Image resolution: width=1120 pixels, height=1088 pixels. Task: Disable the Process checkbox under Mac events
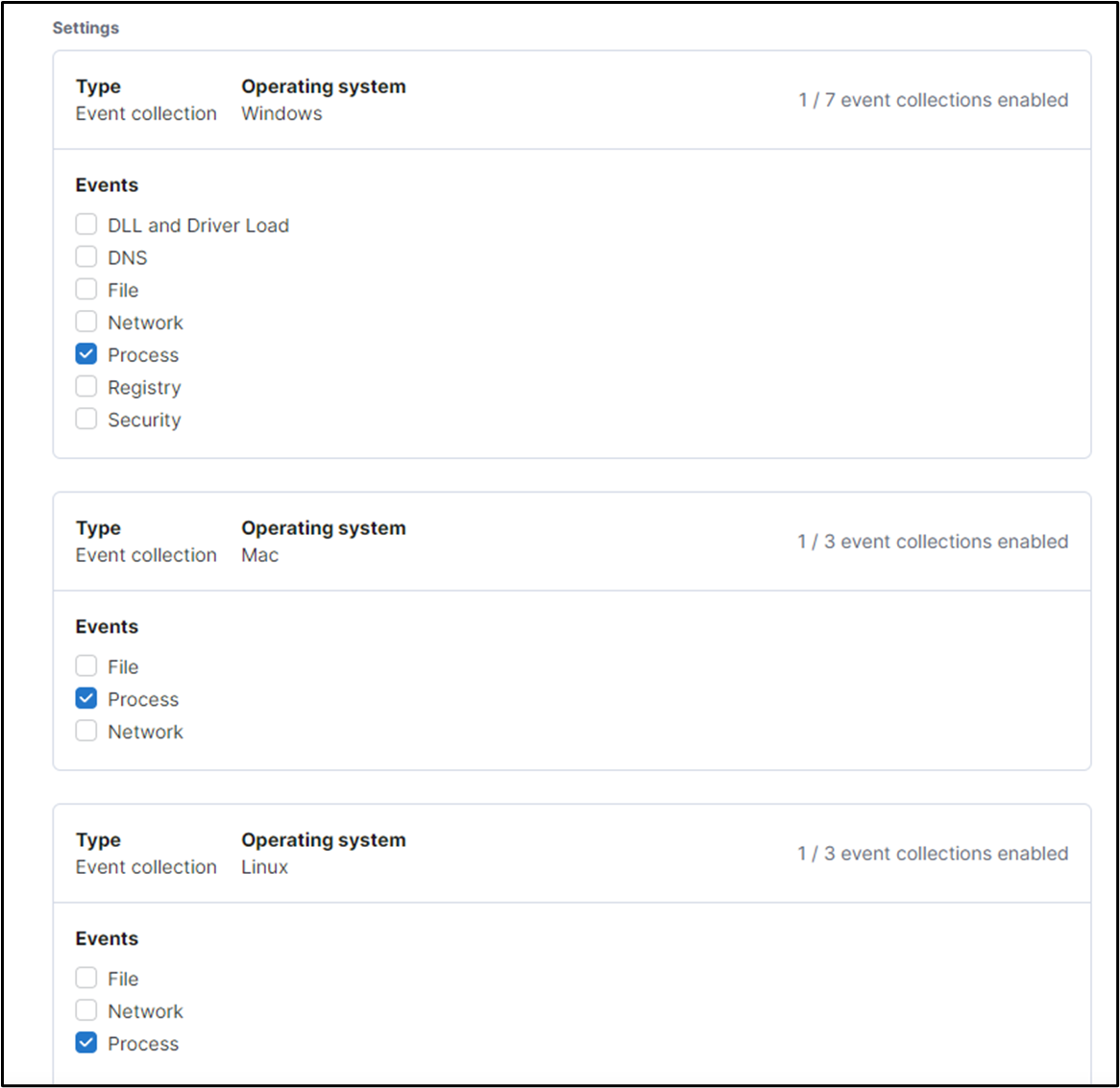tap(85, 697)
